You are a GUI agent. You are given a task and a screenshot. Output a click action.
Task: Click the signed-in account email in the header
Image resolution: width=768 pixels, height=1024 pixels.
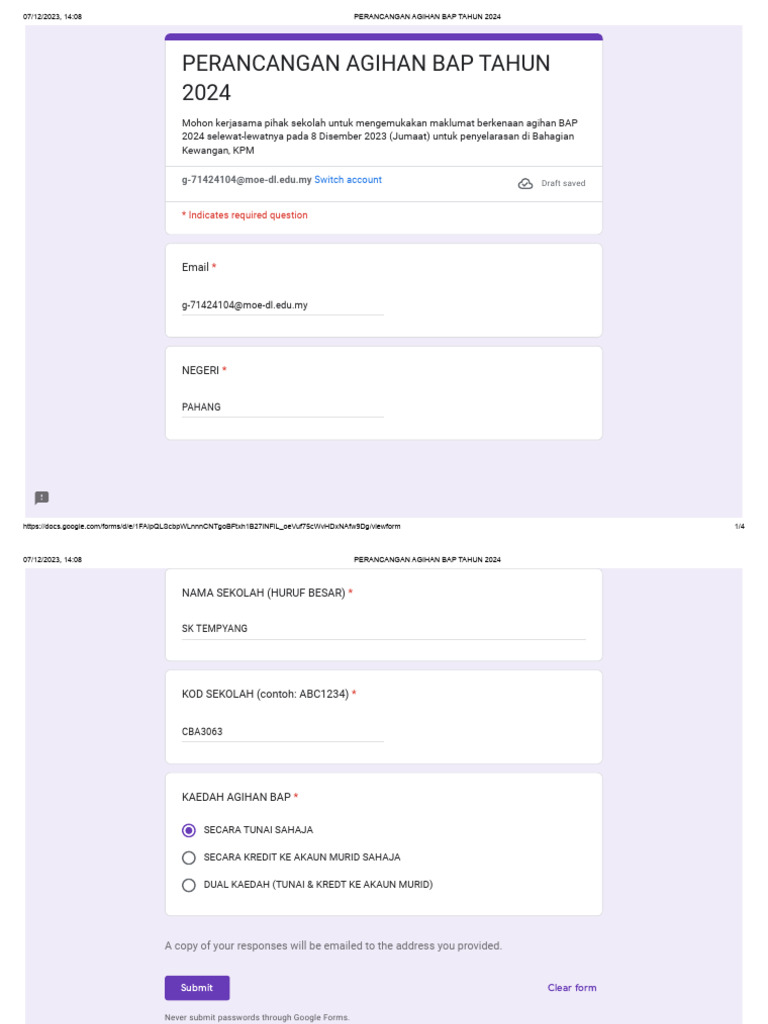click(246, 180)
